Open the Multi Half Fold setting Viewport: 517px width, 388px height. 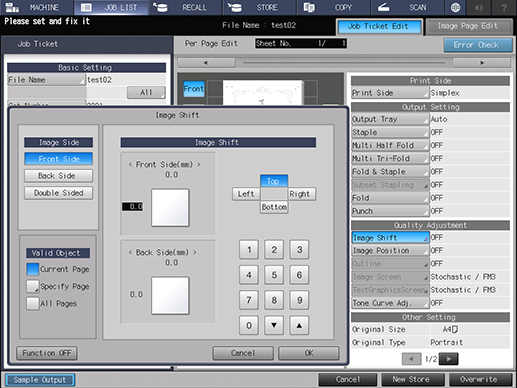[x=390, y=146]
